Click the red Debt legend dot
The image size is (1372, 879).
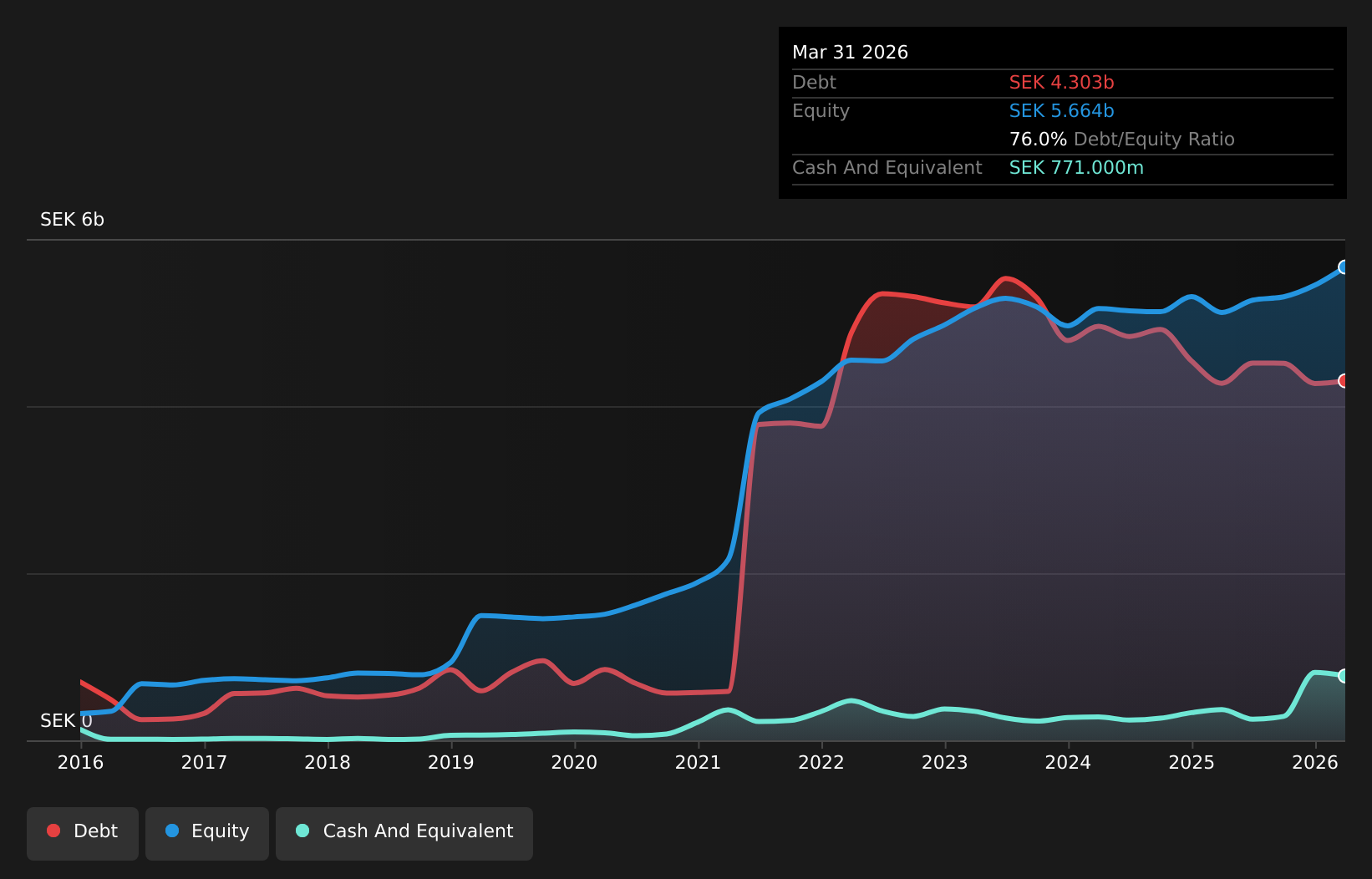(53, 831)
